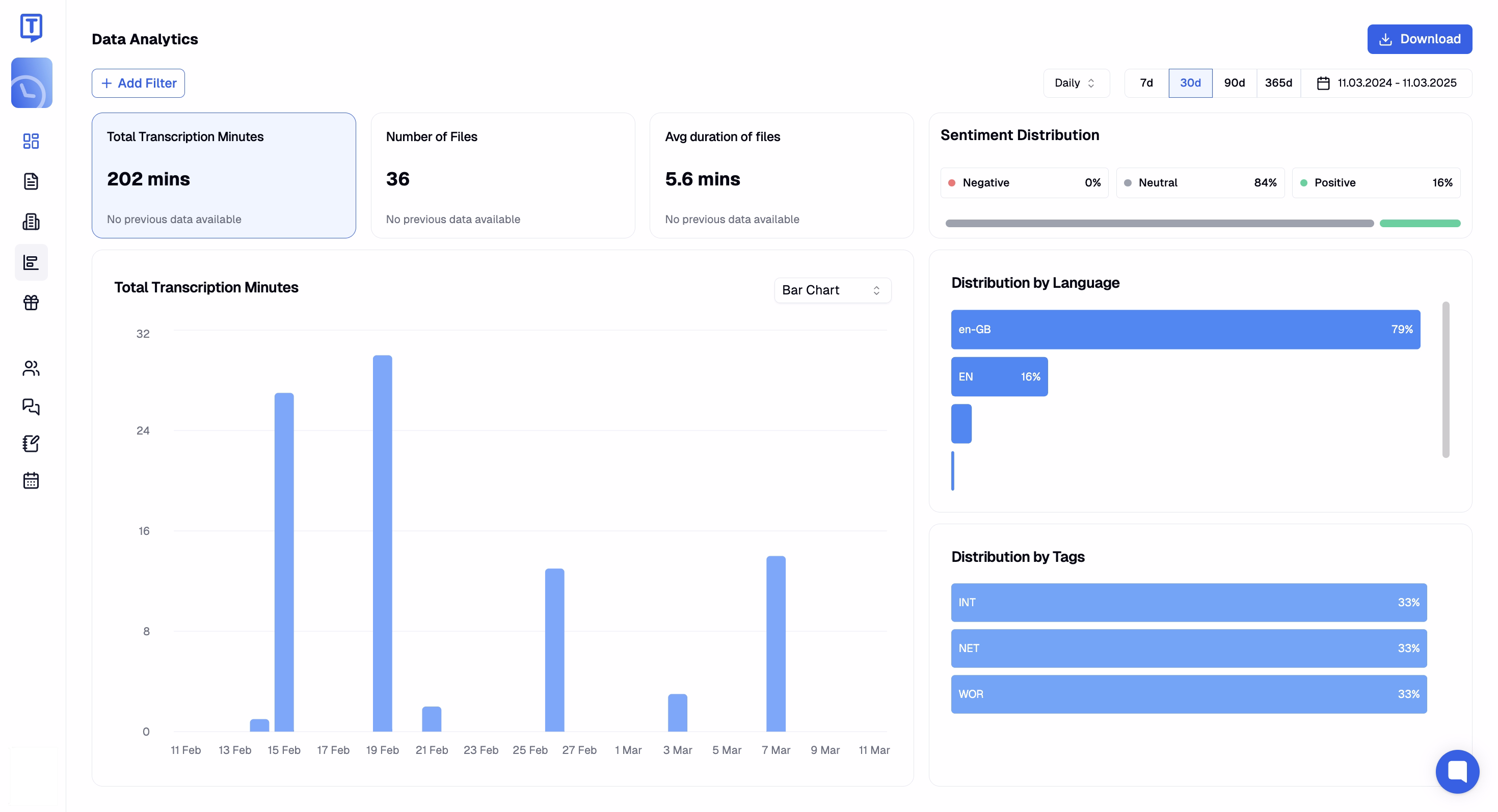1498x812 pixels.
Task: Select the 7d time range
Action: click(1146, 83)
